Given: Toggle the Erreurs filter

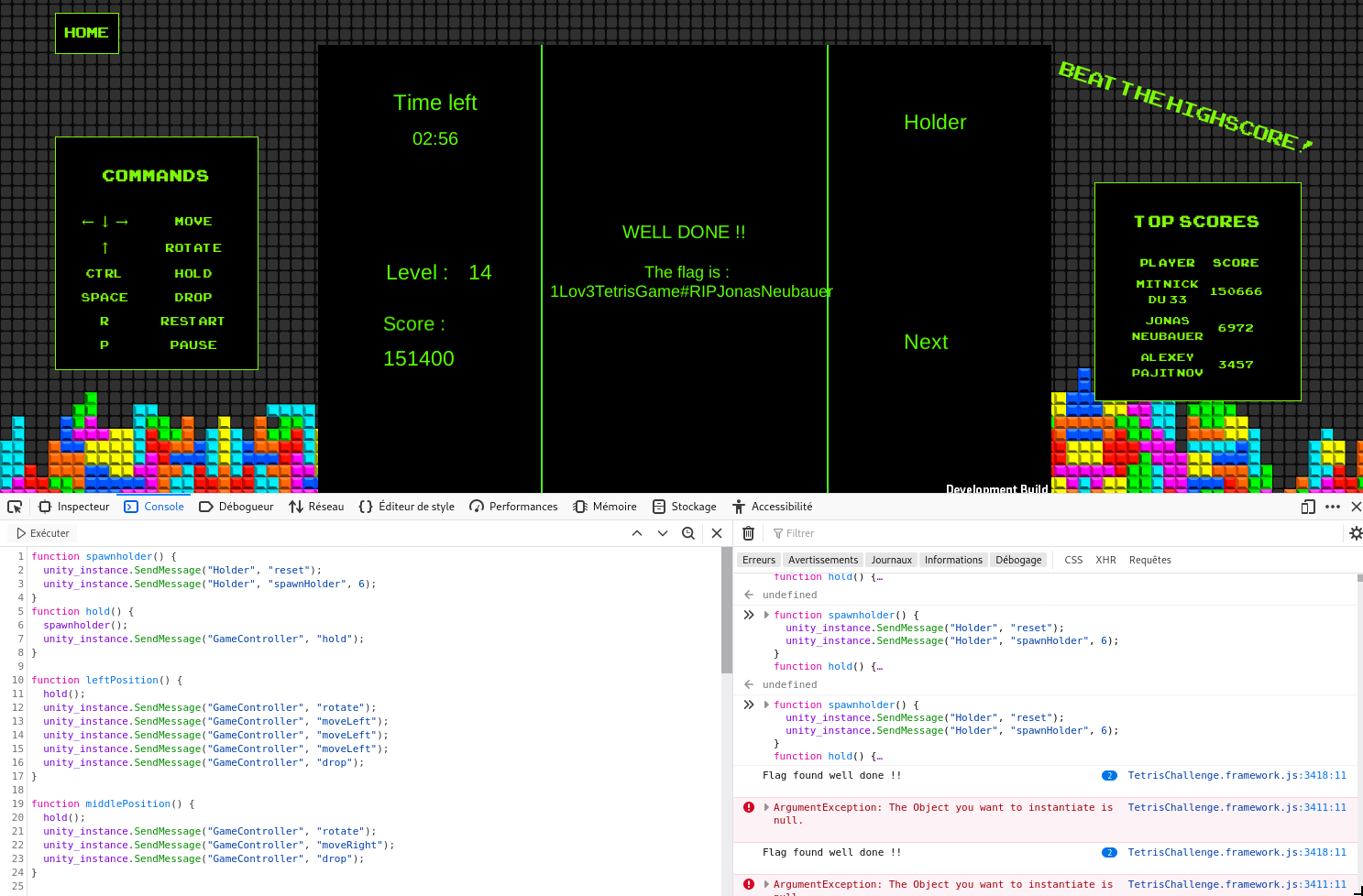Looking at the screenshot, I should coord(759,560).
